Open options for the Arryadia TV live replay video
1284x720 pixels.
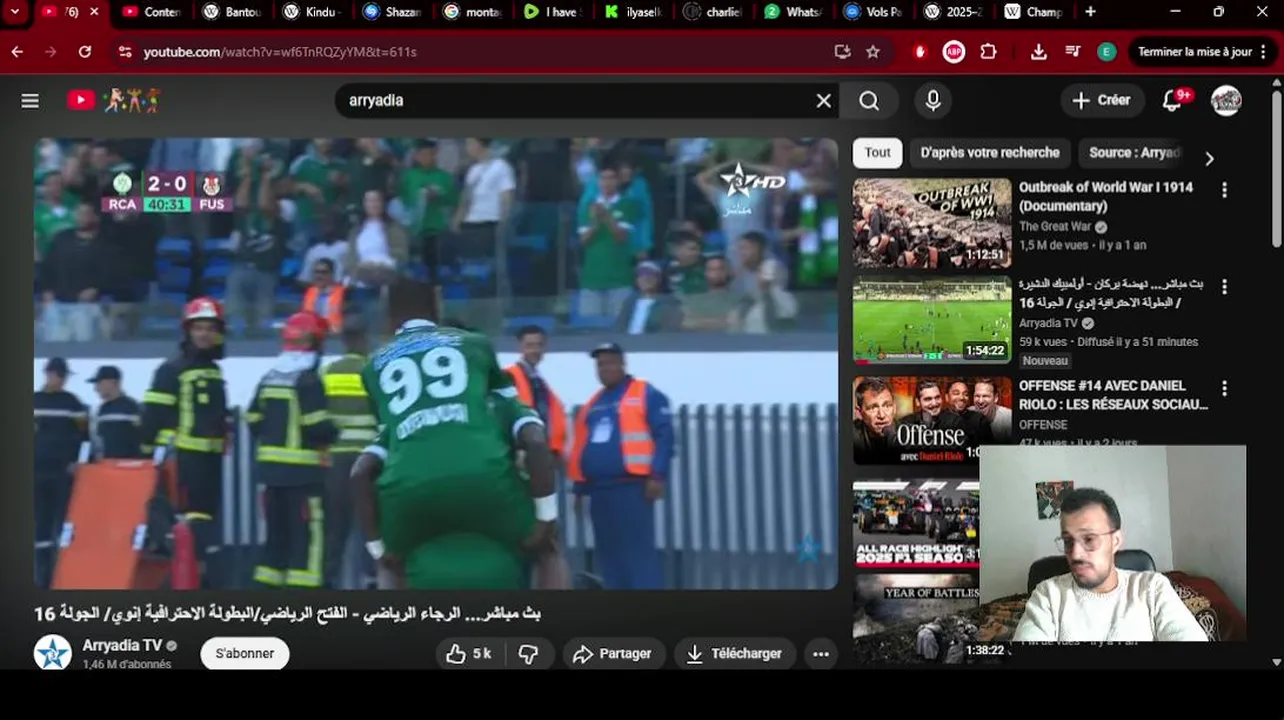(x=1224, y=286)
